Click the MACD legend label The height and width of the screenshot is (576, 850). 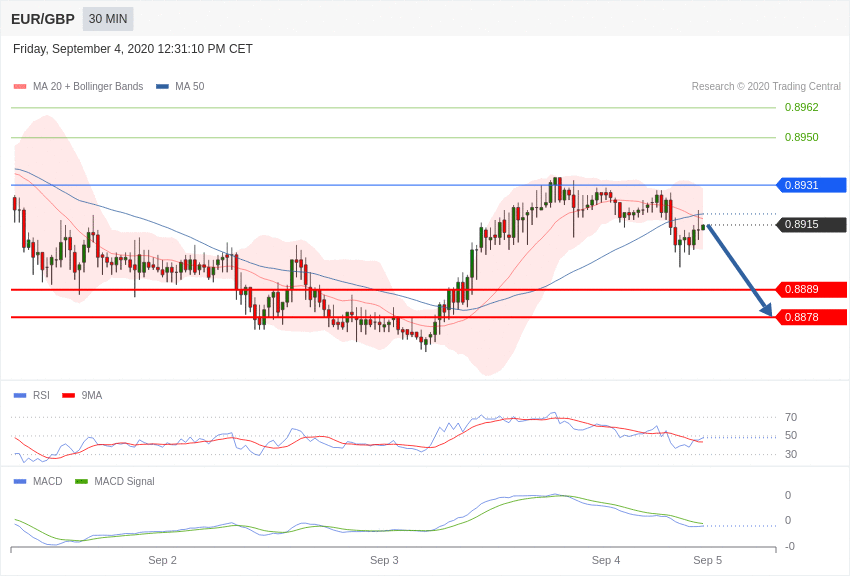click(48, 481)
